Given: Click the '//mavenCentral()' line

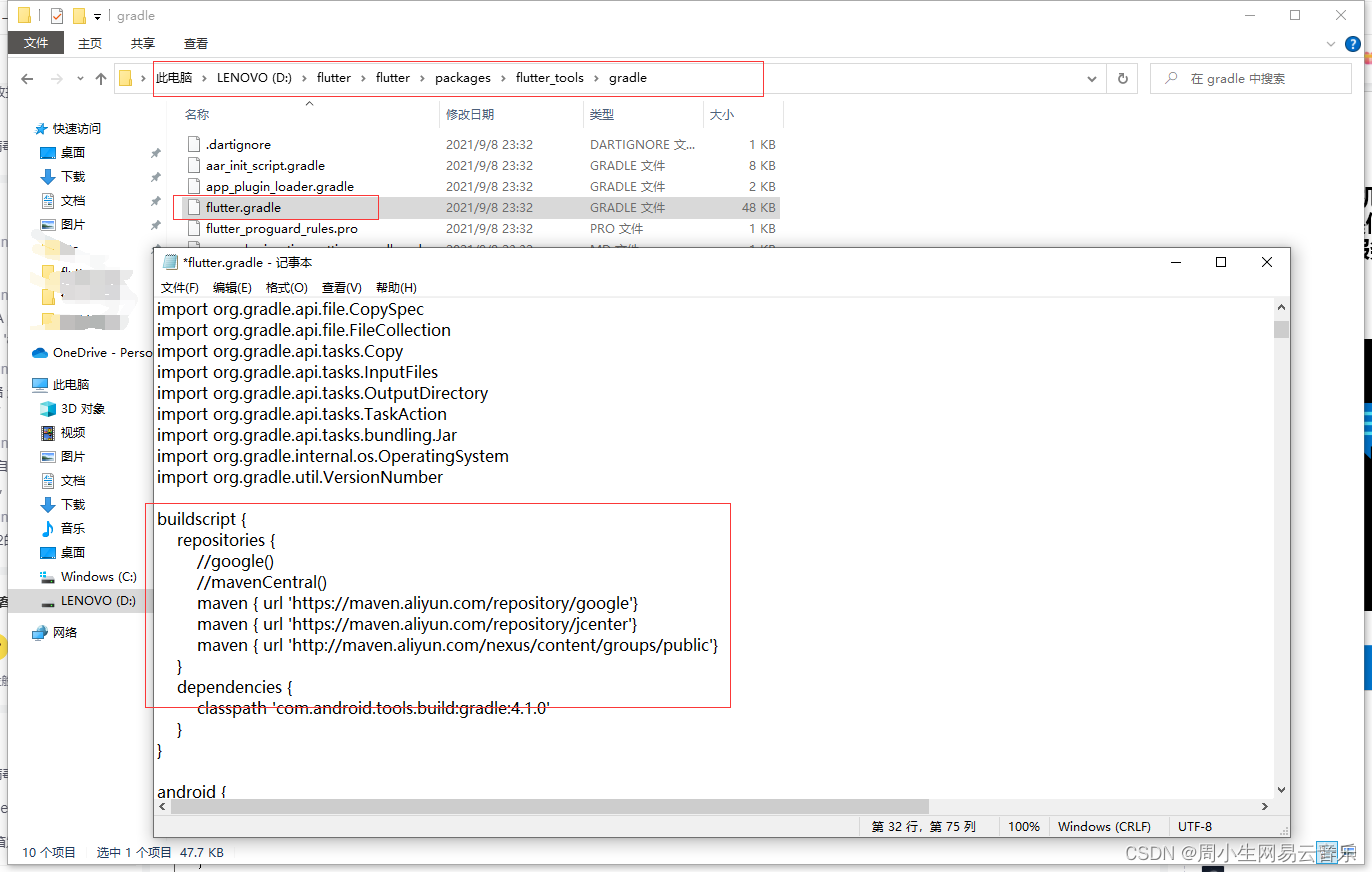Looking at the screenshot, I should click(x=262, y=582).
